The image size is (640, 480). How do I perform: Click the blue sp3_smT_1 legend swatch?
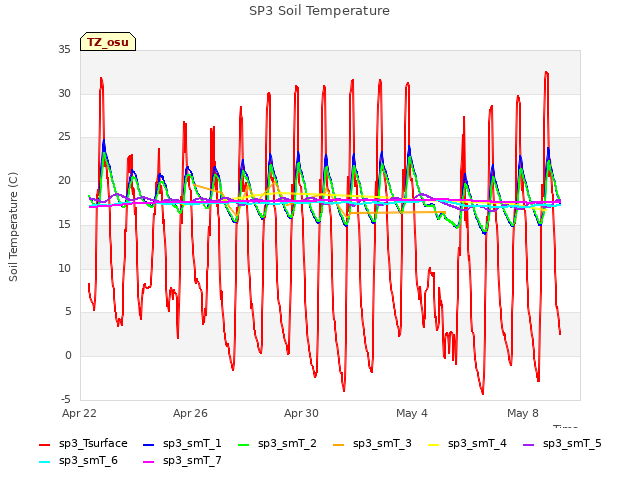coord(149,444)
